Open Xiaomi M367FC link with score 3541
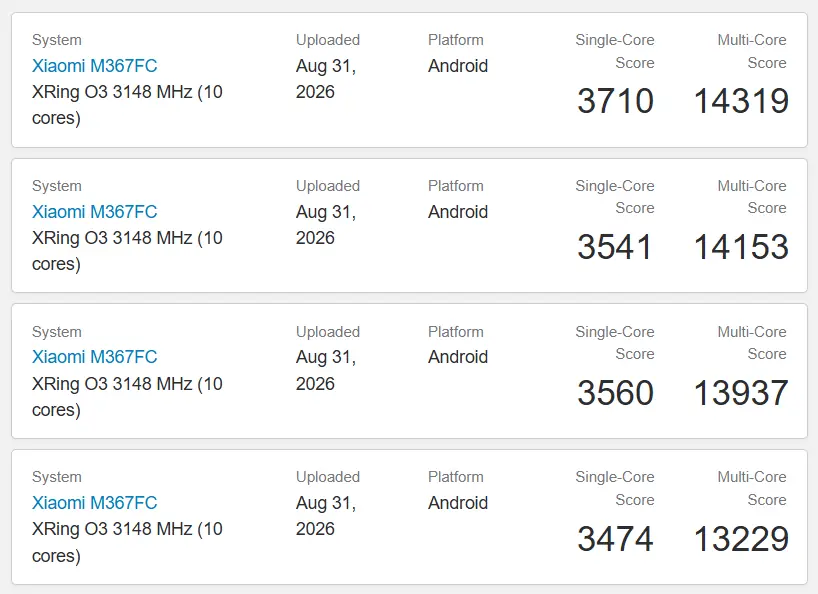 94,212
